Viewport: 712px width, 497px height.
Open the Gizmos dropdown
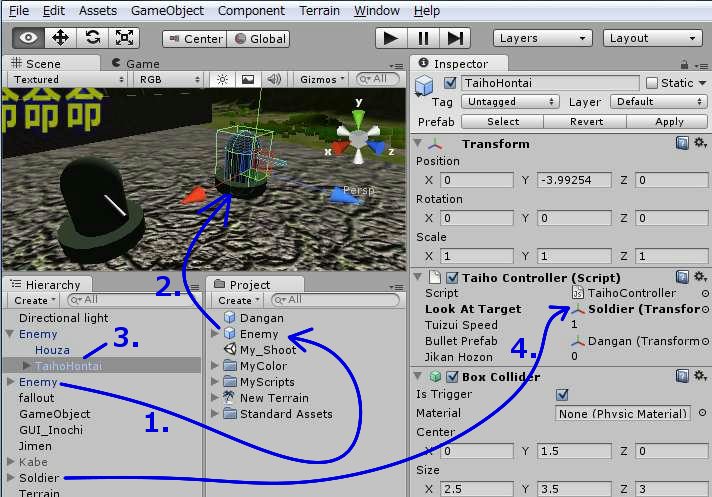[x=322, y=79]
